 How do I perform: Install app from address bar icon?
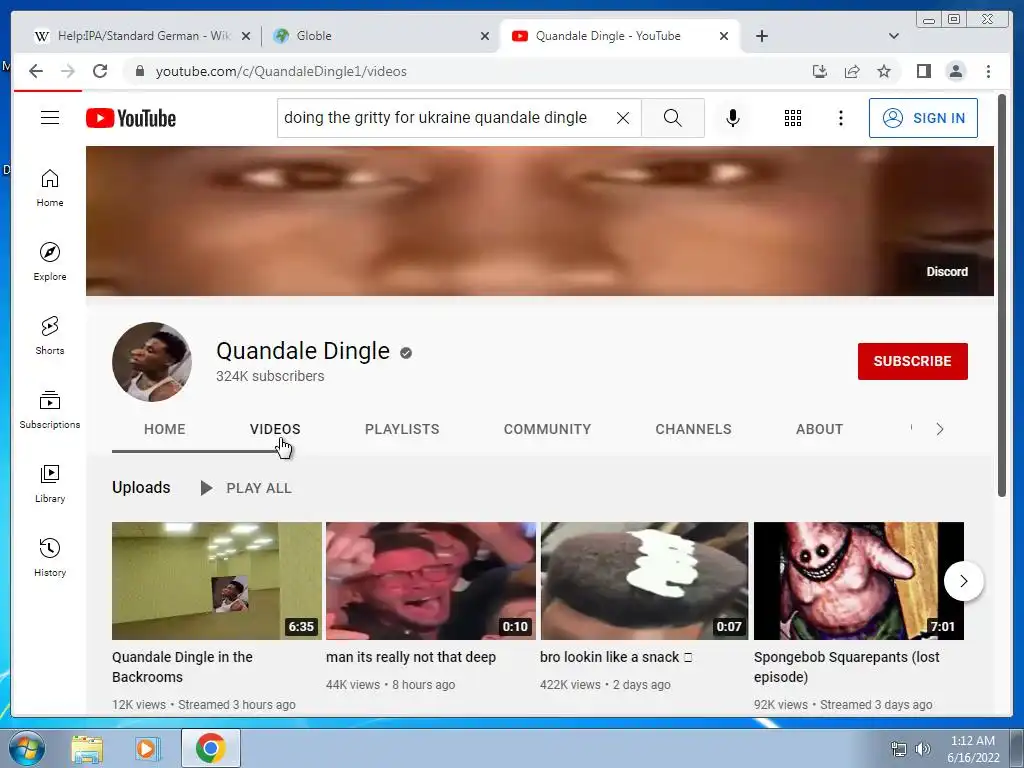[x=820, y=71]
